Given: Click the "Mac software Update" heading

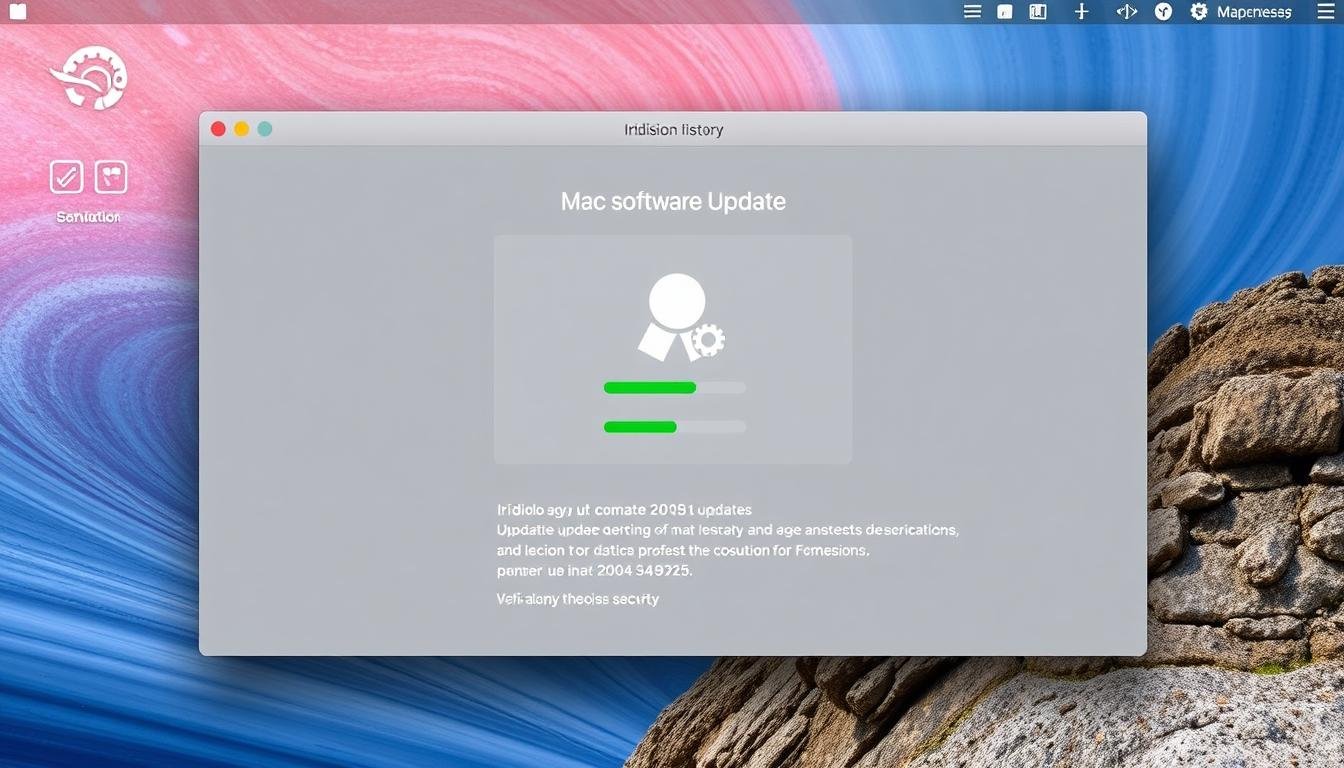Looking at the screenshot, I should (673, 201).
